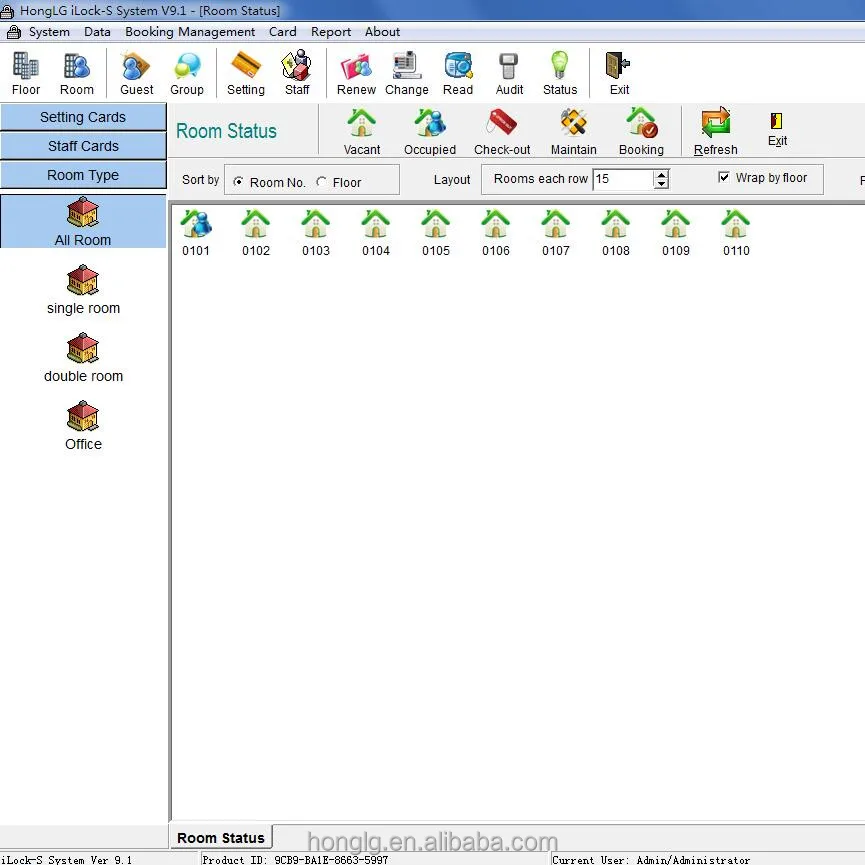Open the Setting card toolbar icon
865x865 pixels.
[245, 73]
